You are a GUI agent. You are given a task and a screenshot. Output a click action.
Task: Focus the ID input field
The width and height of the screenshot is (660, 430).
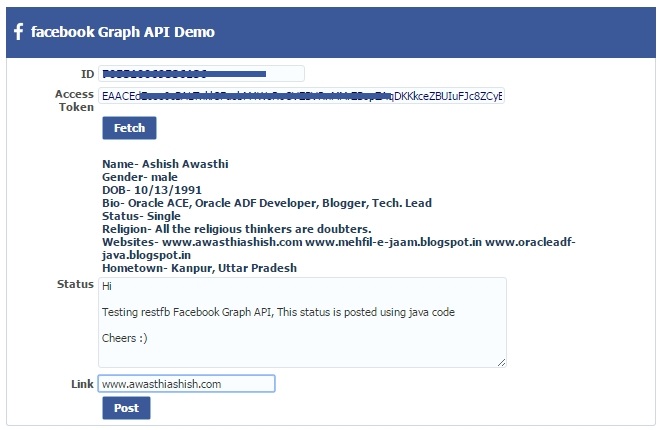click(201, 74)
